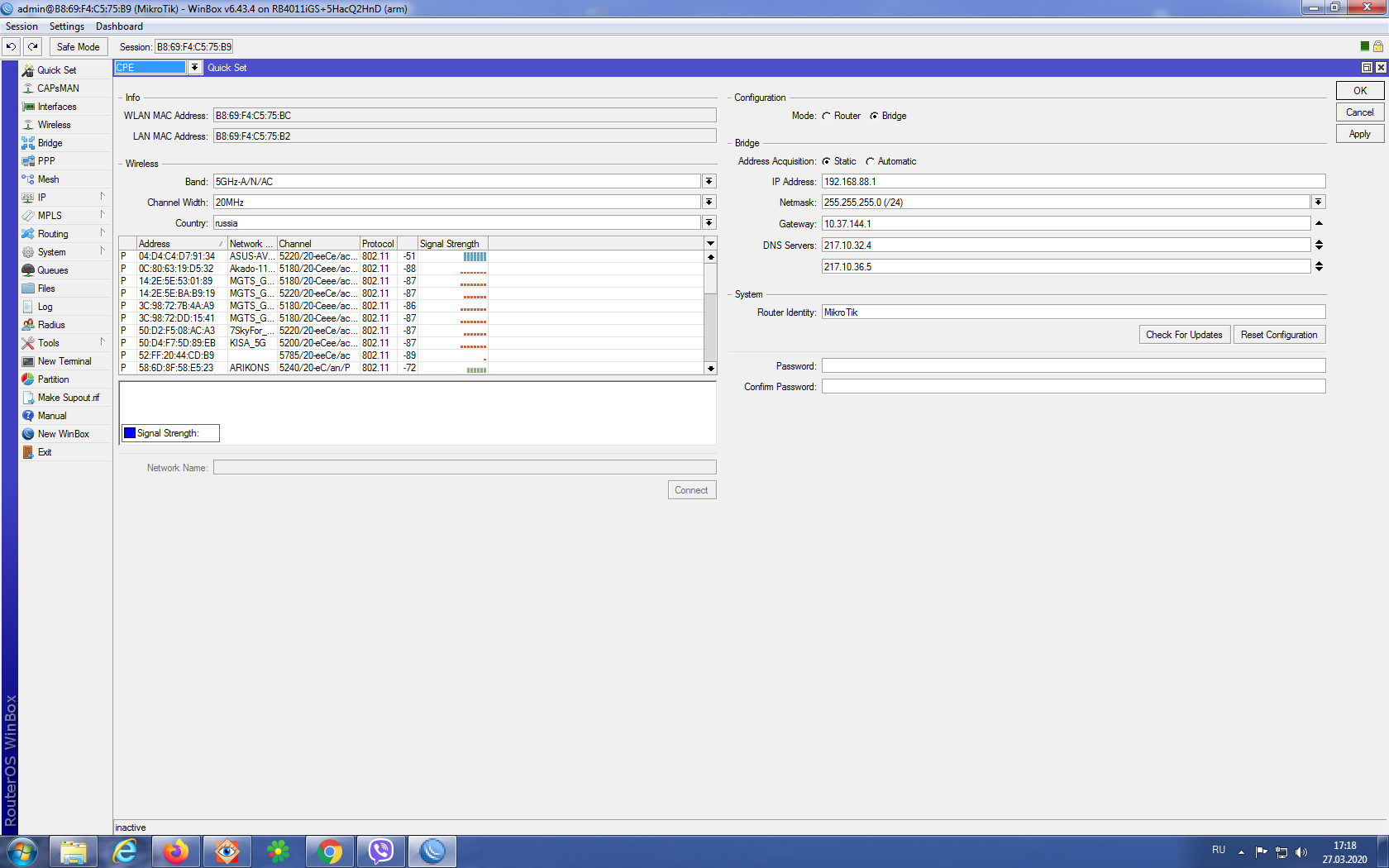Open the Mesh sidebar icon
The width and height of the screenshot is (1389, 868).
[28, 179]
